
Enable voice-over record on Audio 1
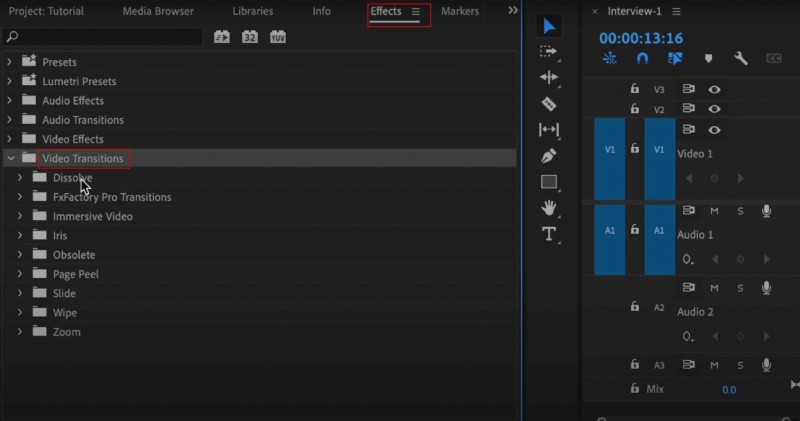point(766,211)
